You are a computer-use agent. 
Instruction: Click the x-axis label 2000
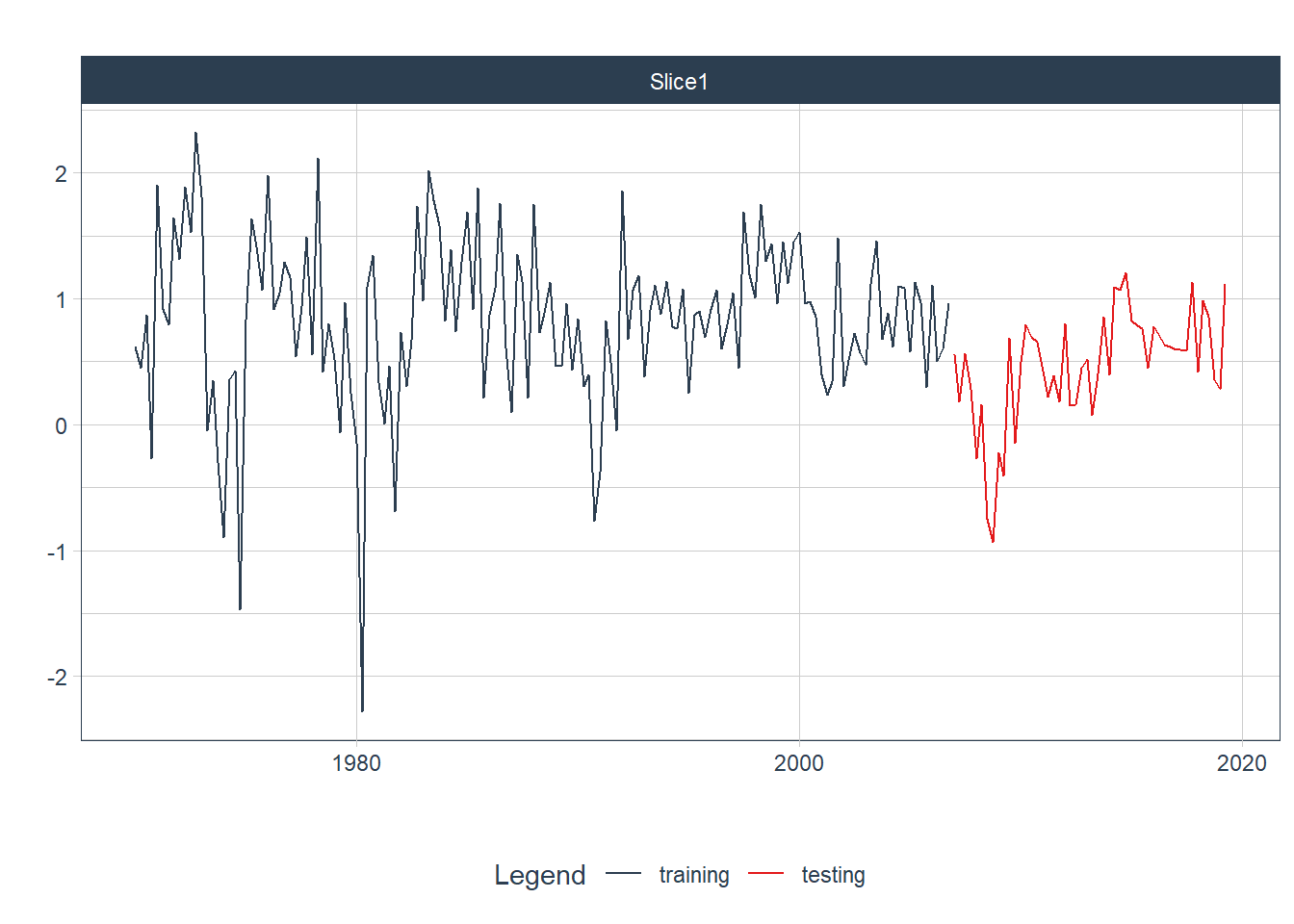click(x=799, y=764)
